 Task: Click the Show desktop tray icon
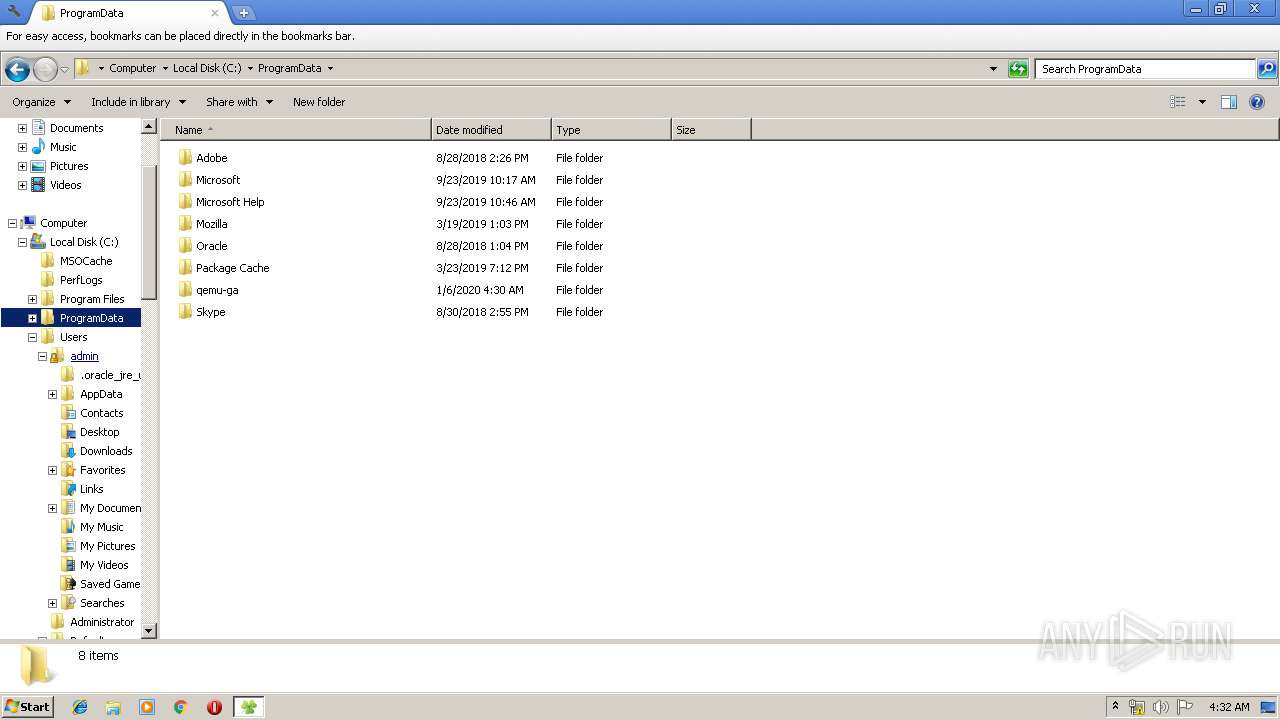[x=1268, y=707]
